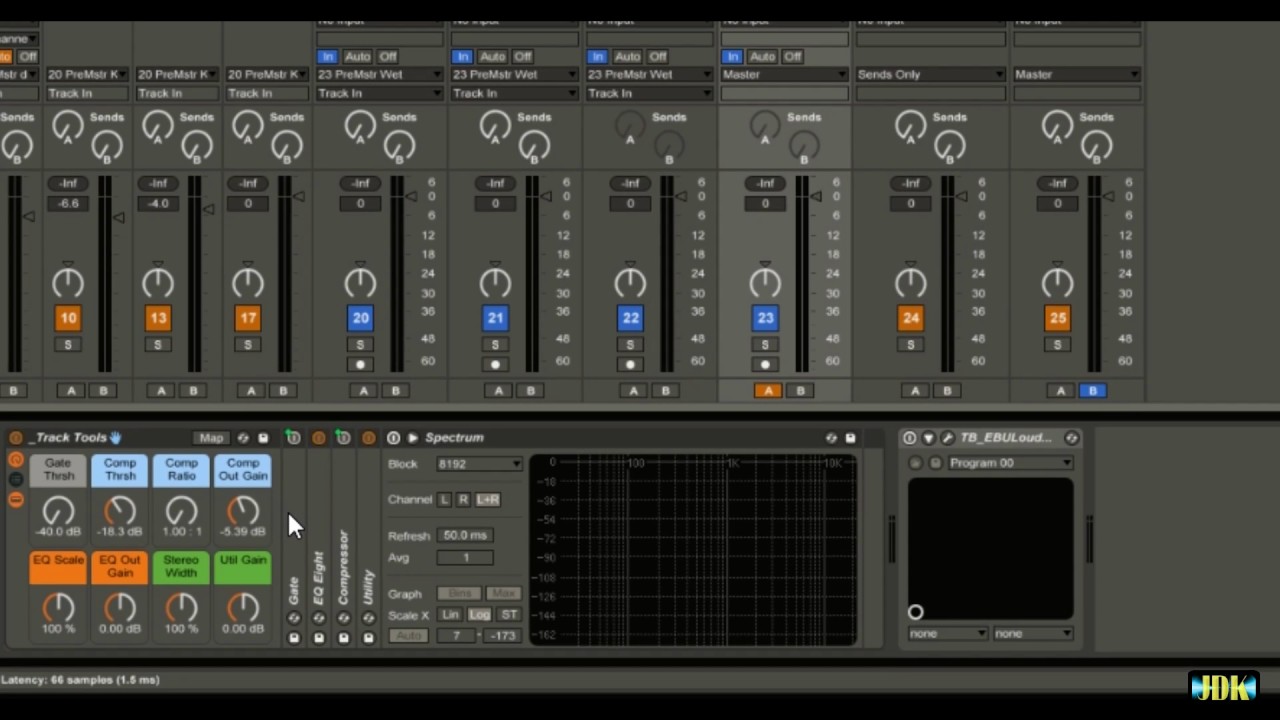Save the Utility preset
This screenshot has width=1280, height=720.
click(368, 637)
